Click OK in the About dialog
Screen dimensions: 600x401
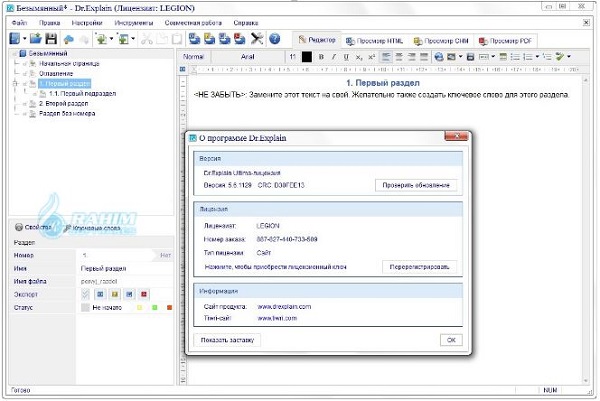(x=451, y=340)
